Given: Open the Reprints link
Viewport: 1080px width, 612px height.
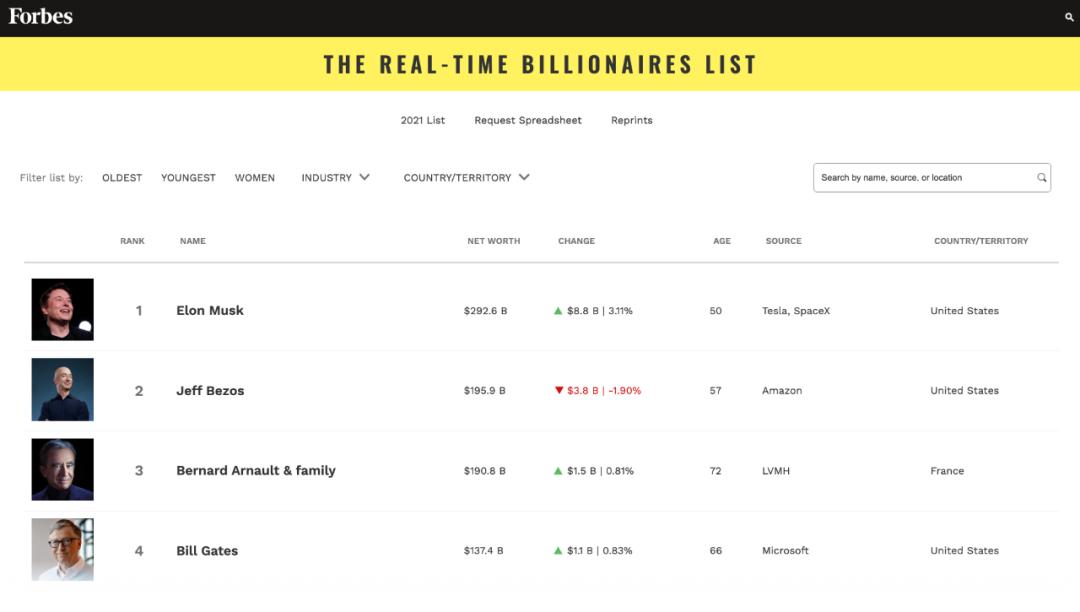Looking at the screenshot, I should pyautogui.click(x=632, y=120).
